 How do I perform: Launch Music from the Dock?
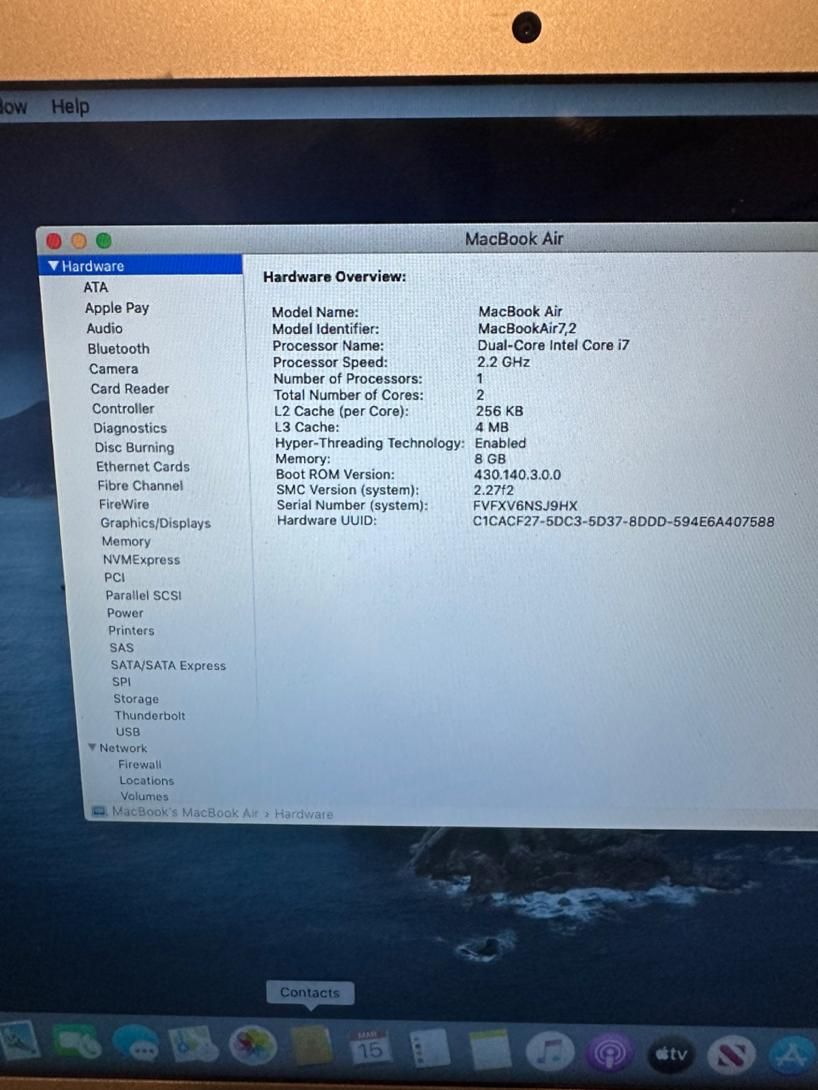tap(550, 1051)
